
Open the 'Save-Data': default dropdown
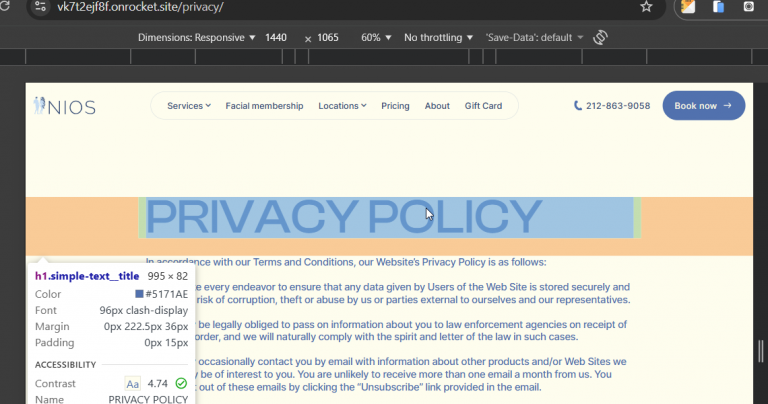(534, 38)
